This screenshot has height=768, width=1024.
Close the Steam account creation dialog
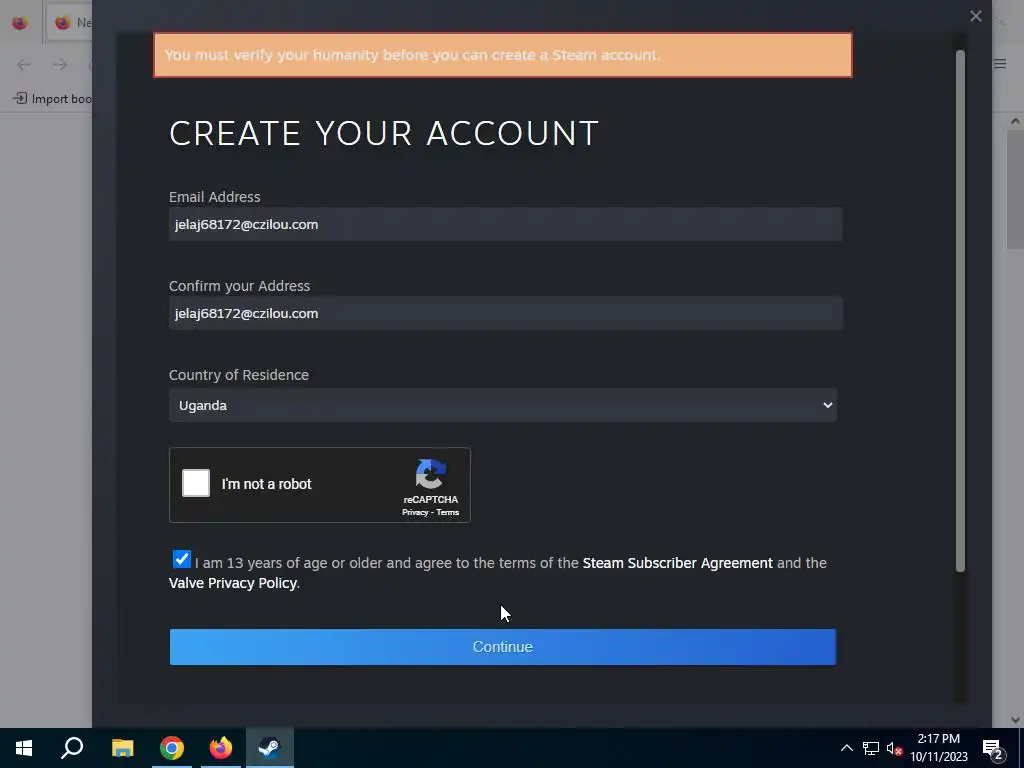pyautogui.click(x=976, y=16)
